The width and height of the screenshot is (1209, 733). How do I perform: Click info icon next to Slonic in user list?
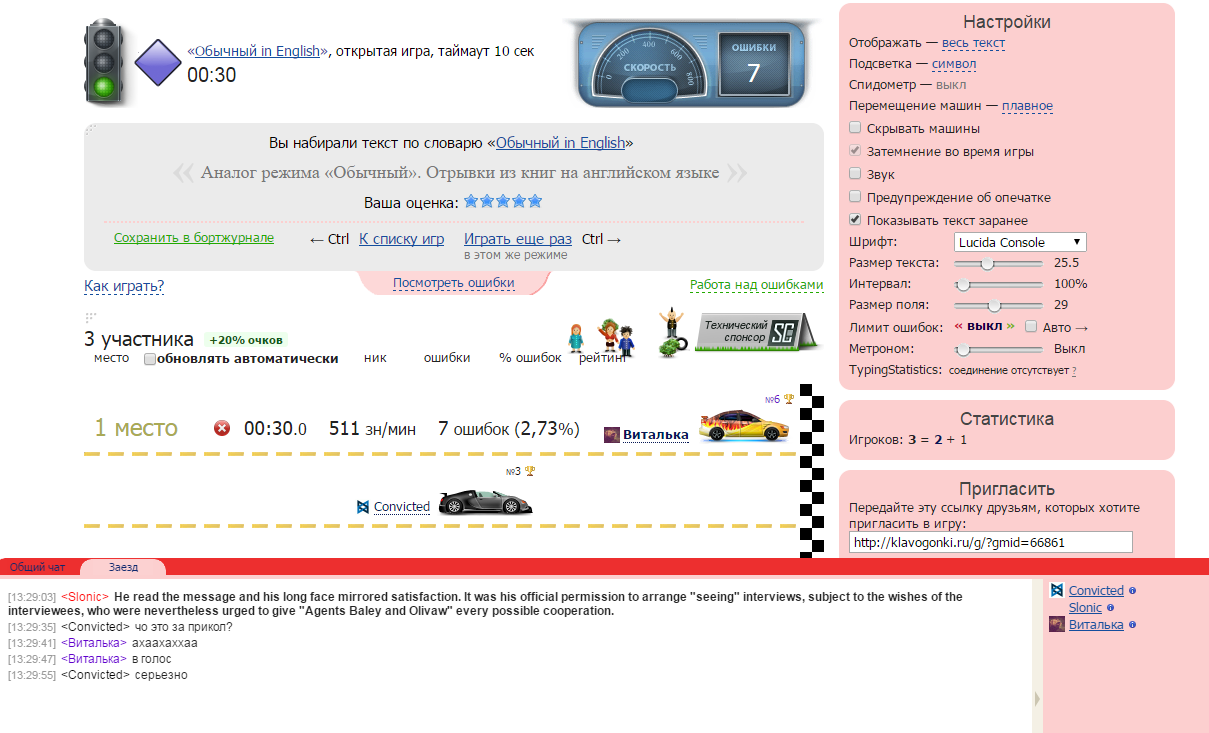click(x=1111, y=608)
